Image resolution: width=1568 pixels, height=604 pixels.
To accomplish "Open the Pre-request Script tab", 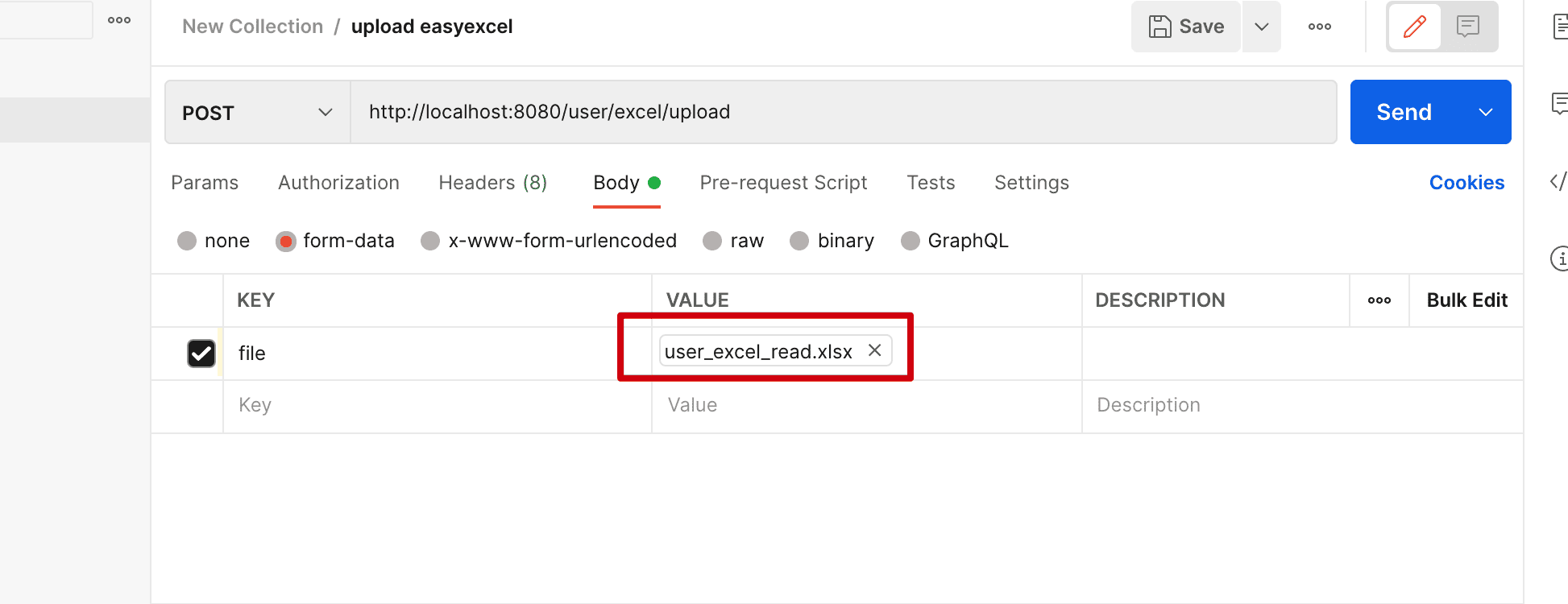I will [x=783, y=183].
